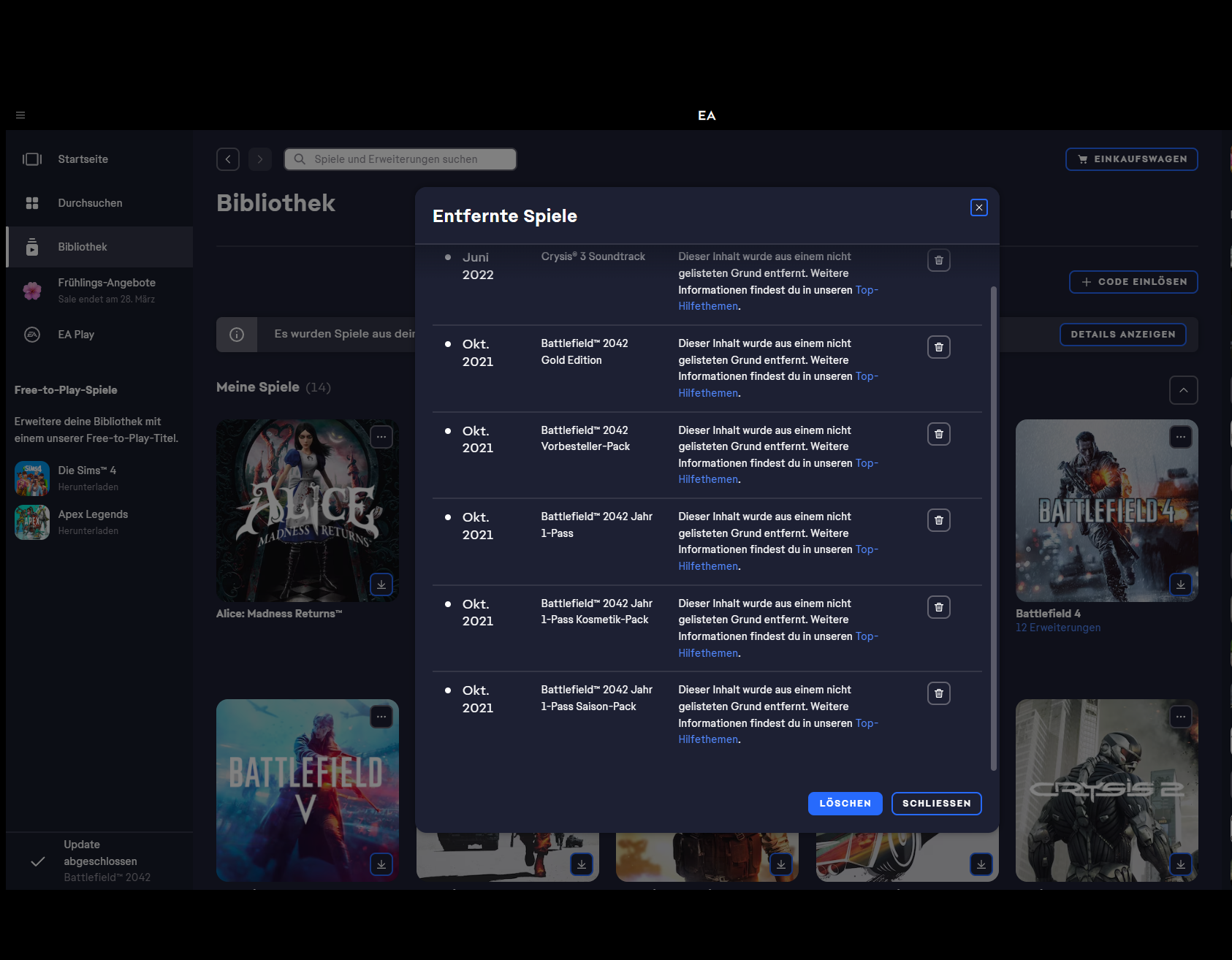Open Top-Hilfethemen link in Crysis 3 row
The width and height of the screenshot is (1232, 960).
866,290
